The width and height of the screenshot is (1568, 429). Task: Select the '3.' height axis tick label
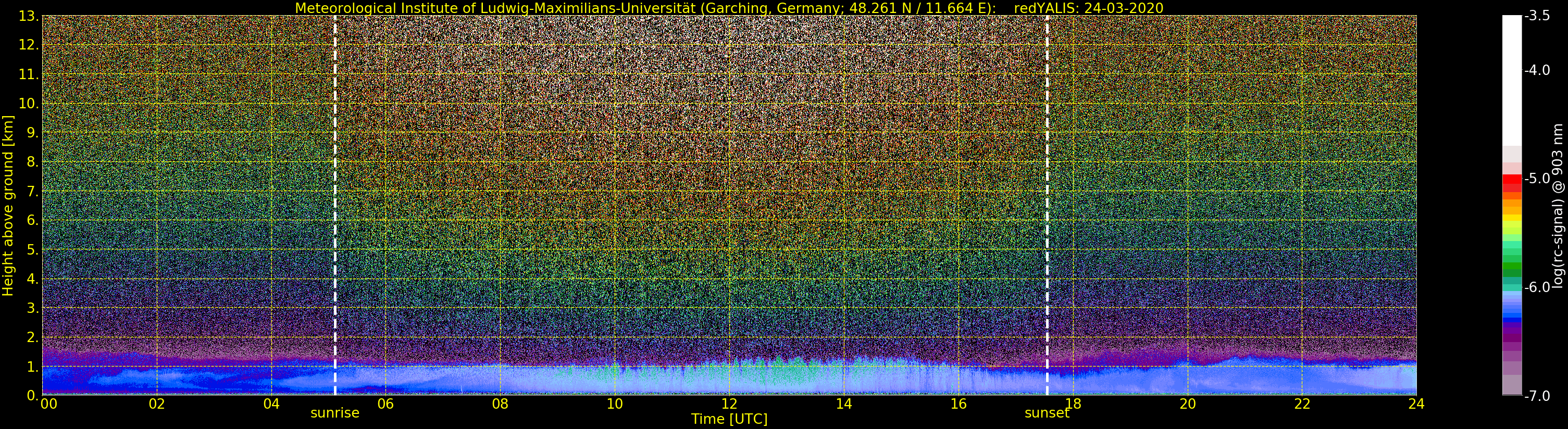32,309
